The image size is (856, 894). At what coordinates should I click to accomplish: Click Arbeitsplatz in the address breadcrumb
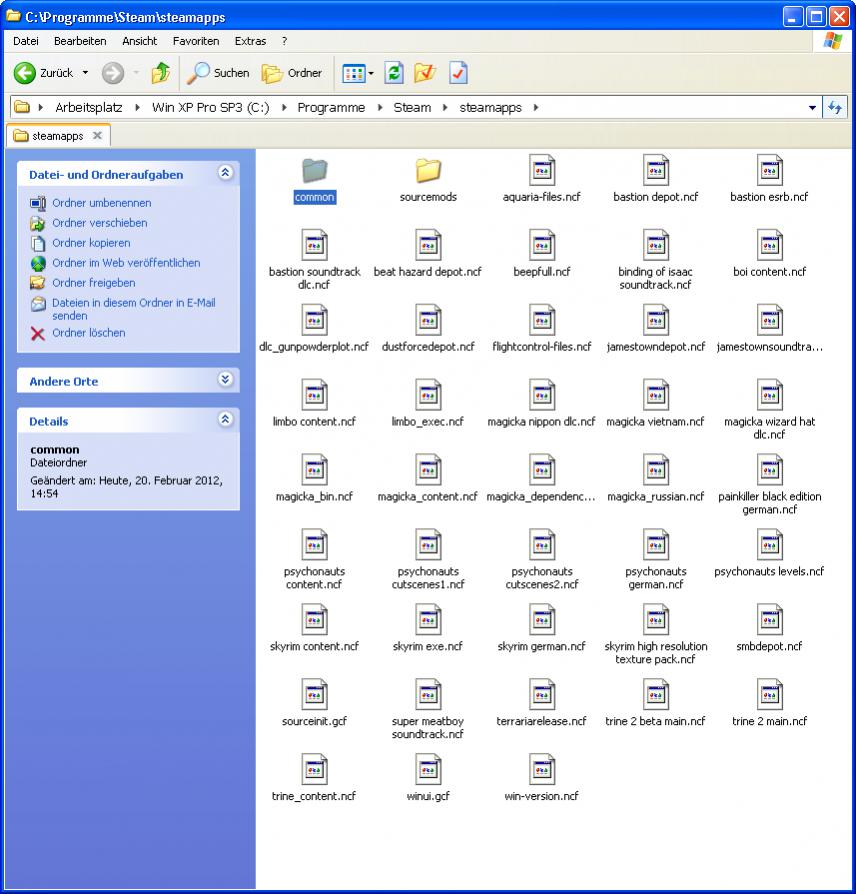(88, 107)
